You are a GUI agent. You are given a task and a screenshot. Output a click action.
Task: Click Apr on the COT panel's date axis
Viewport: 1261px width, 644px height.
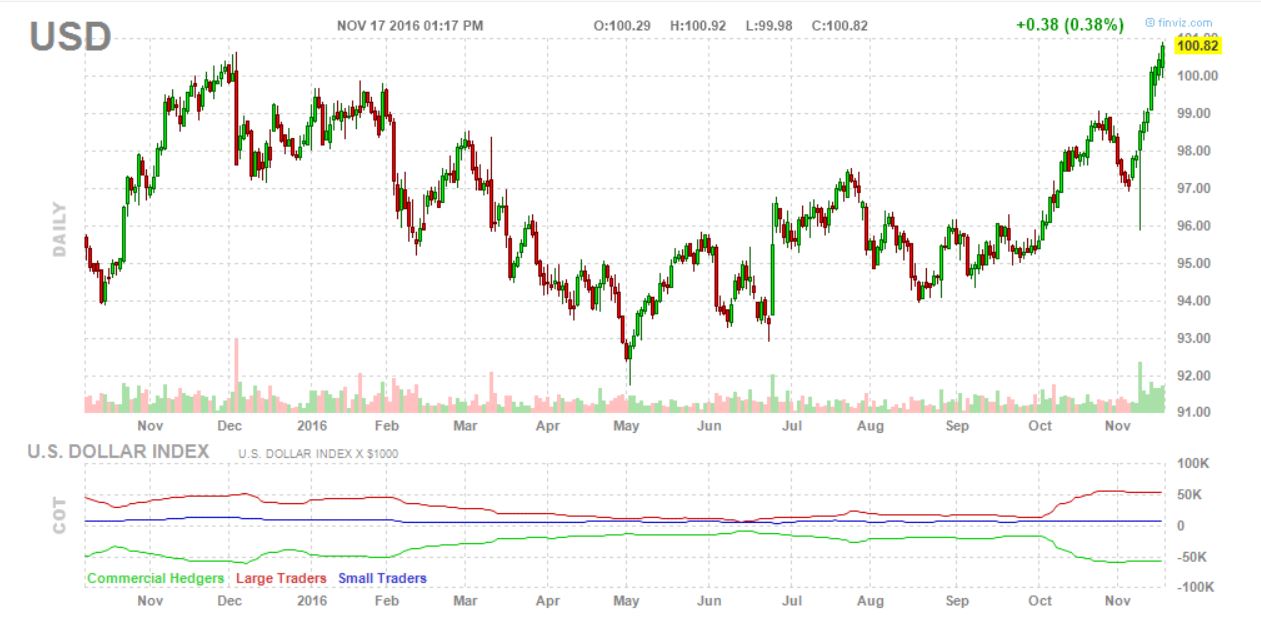547,601
